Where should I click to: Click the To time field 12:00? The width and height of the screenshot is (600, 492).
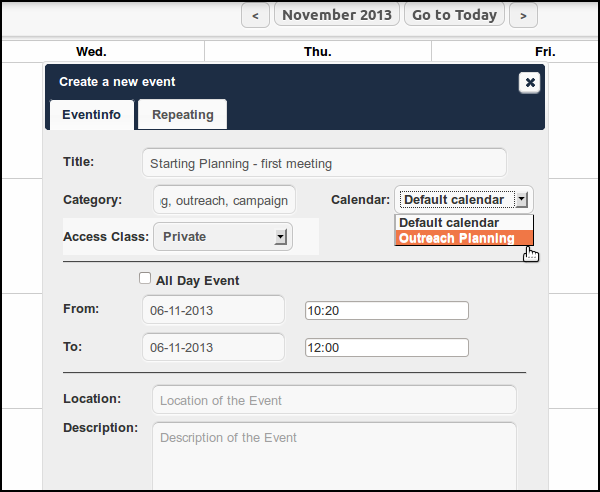click(x=386, y=348)
